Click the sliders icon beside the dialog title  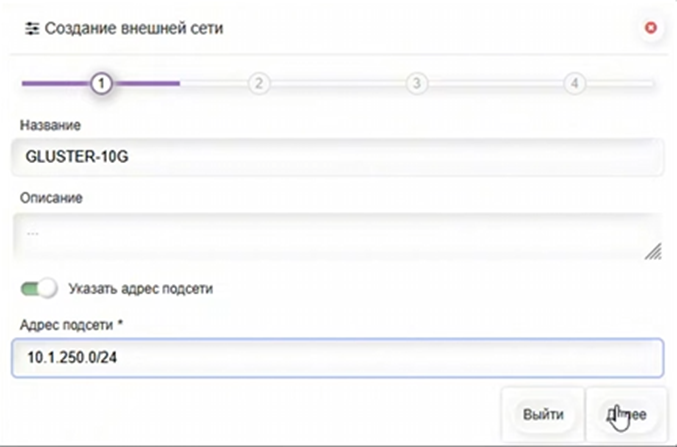click(x=31, y=28)
